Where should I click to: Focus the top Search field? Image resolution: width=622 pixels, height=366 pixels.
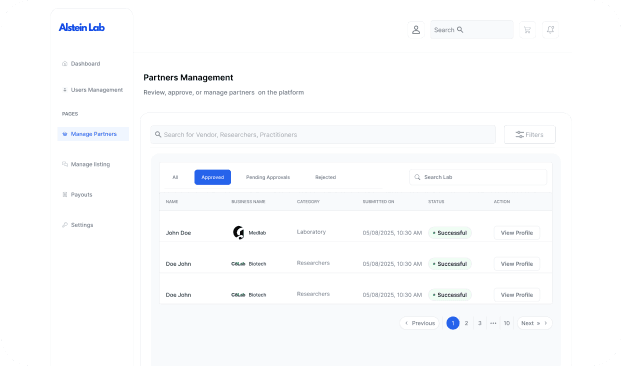click(472, 30)
